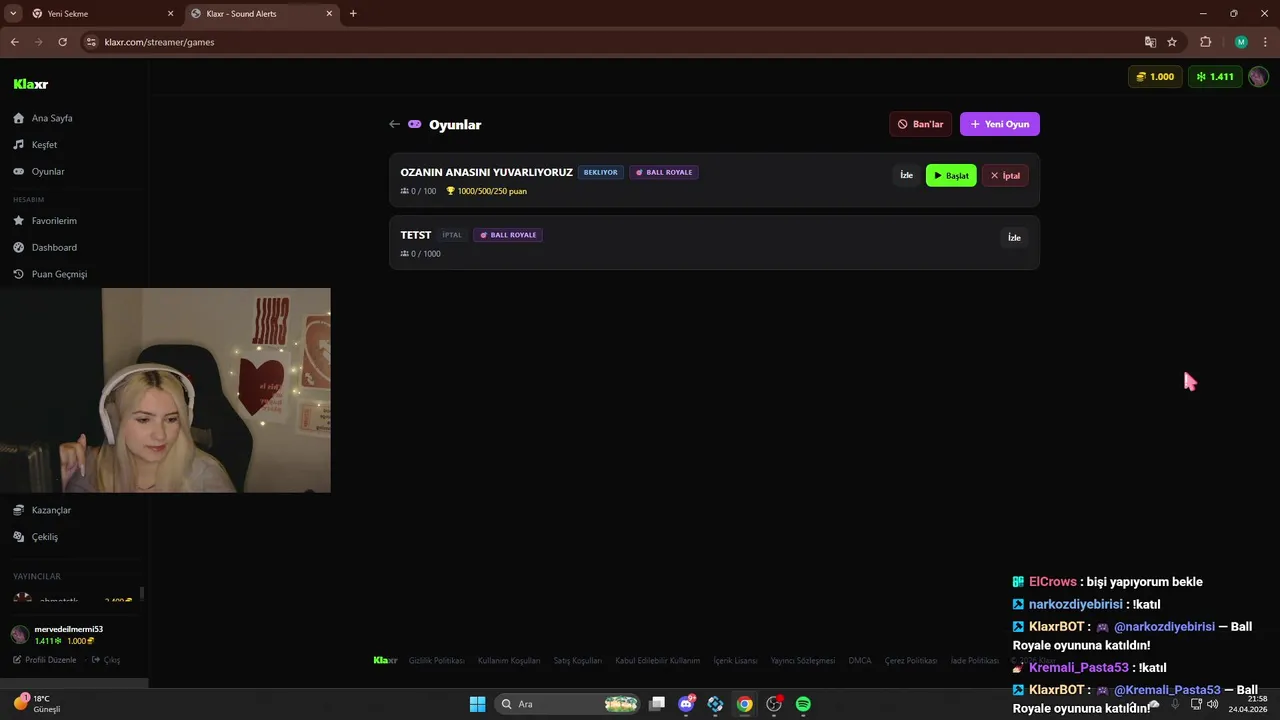Start the game with Başlat button
Image resolution: width=1280 pixels, height=720 pixels.
[951, 175]
